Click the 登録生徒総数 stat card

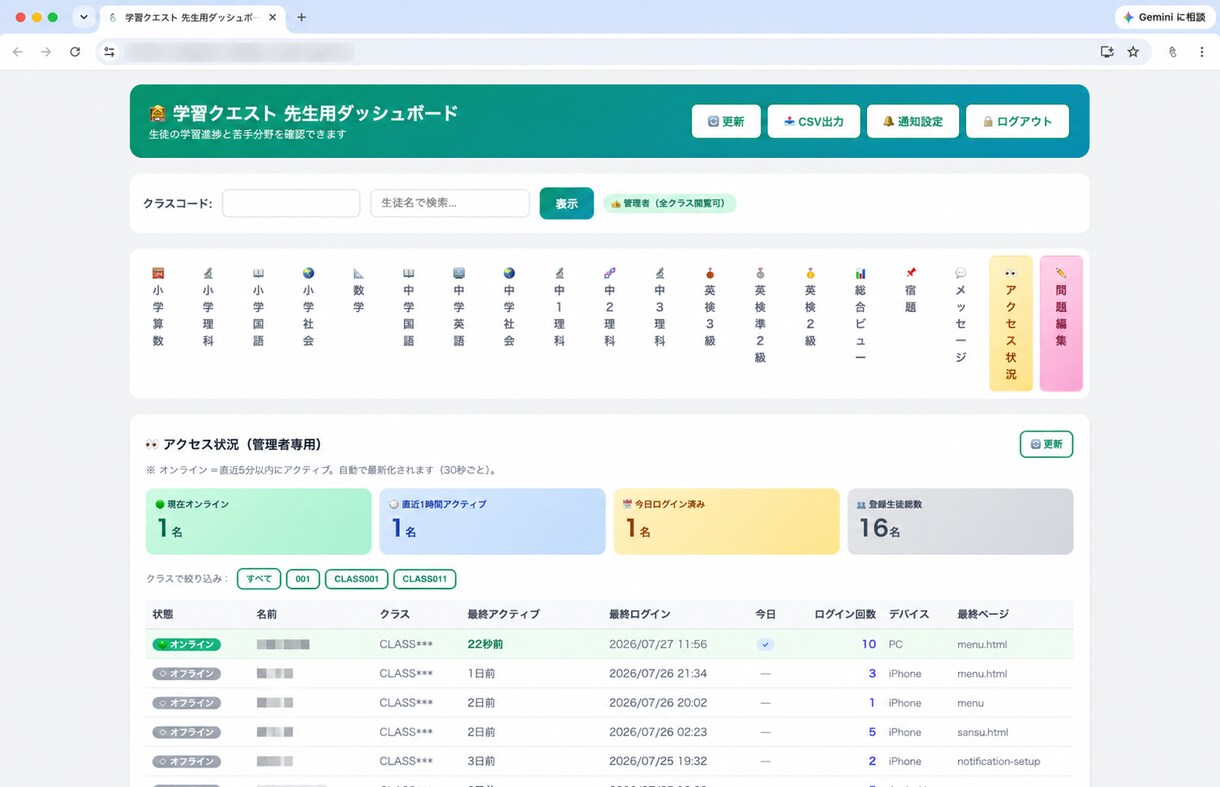click(960, 521)
